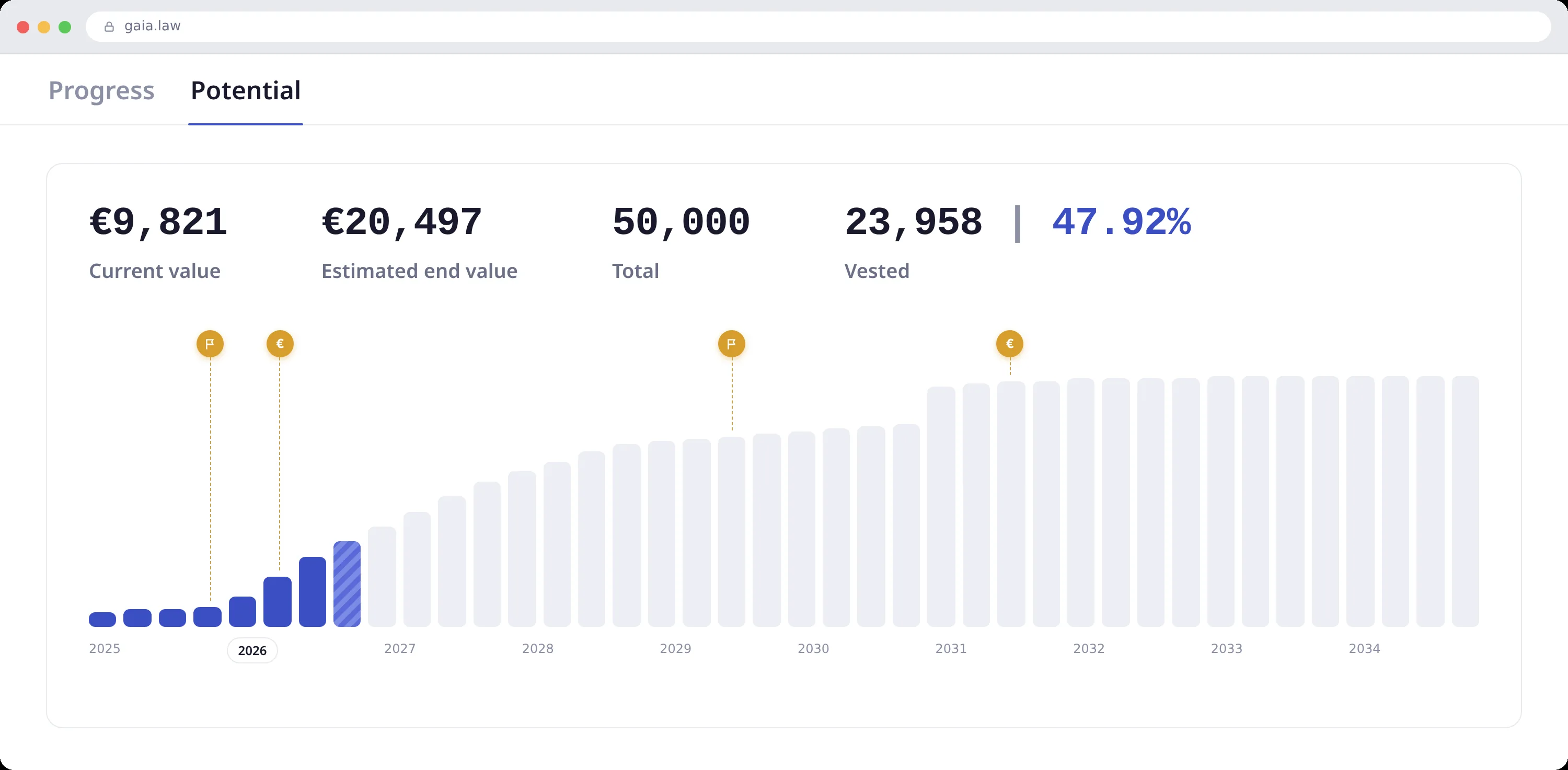Click the 23,958 vested figure
This screenshot has width=1568, height=770.
tap(914, 222)
